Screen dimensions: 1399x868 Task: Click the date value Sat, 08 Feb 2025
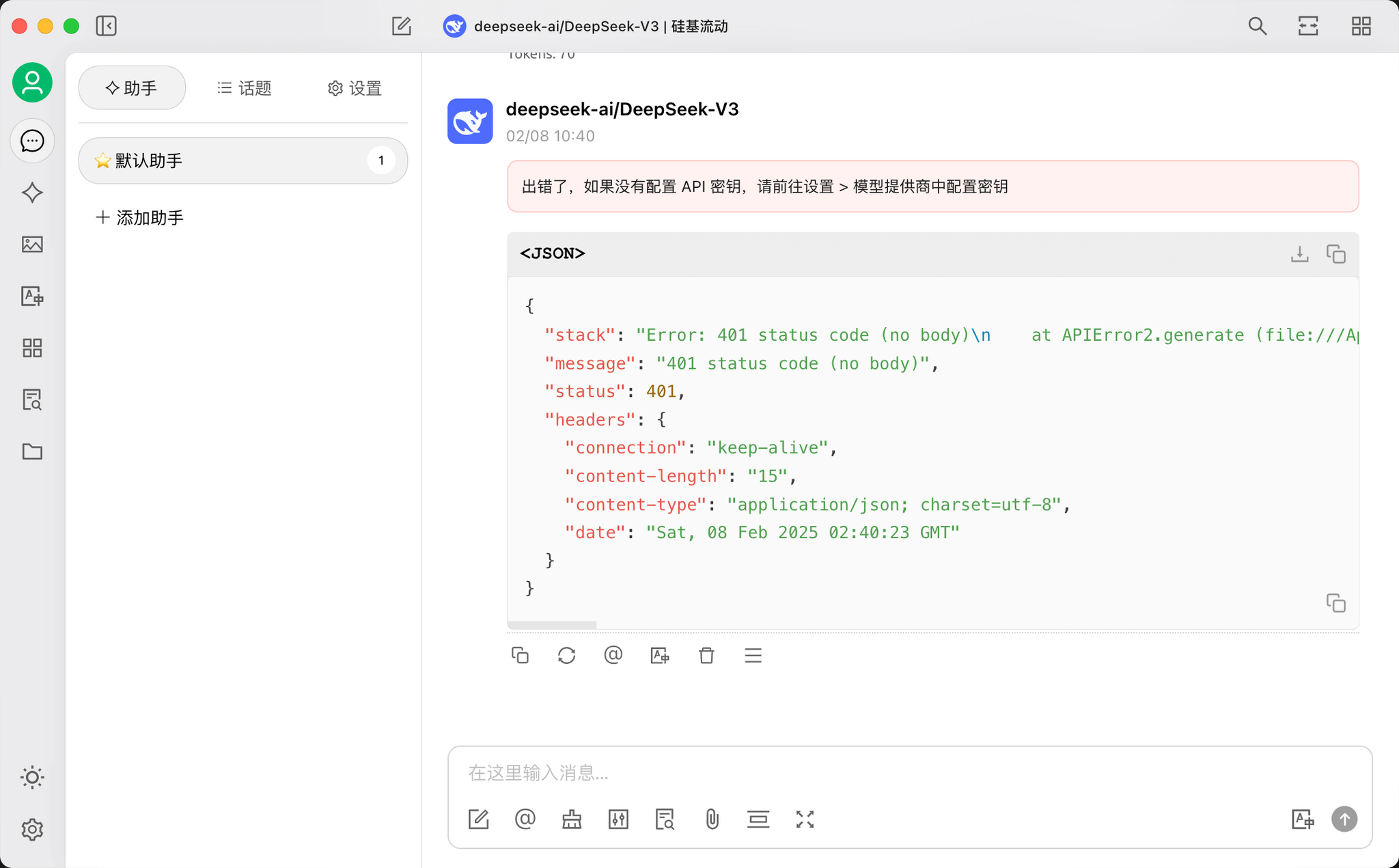tap(803, 532)
